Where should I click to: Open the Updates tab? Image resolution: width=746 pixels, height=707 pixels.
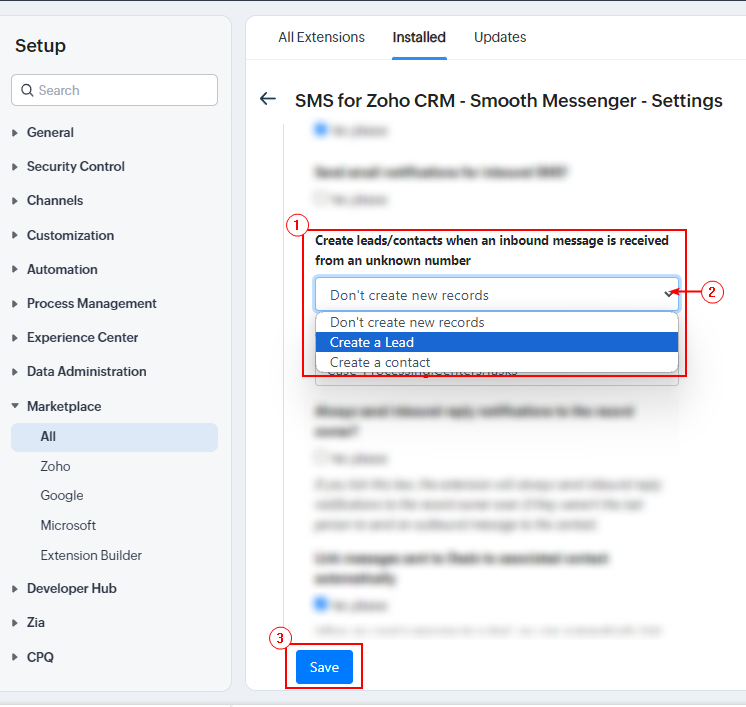click(500, 37)
